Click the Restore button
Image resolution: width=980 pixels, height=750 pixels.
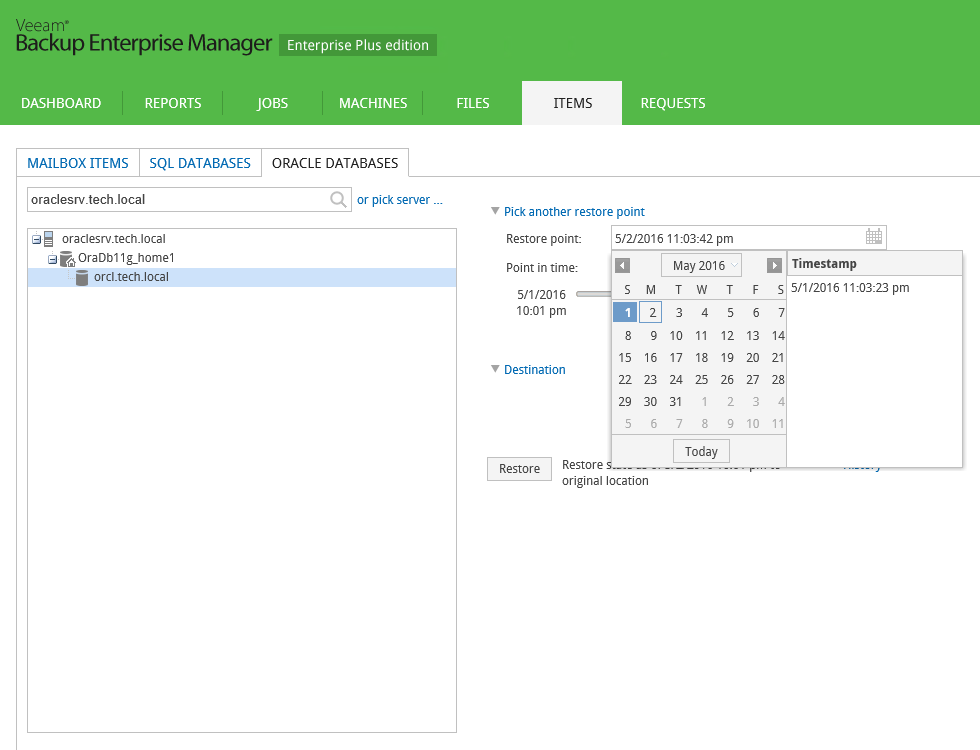pyautogui.click(x=519, y=469)
